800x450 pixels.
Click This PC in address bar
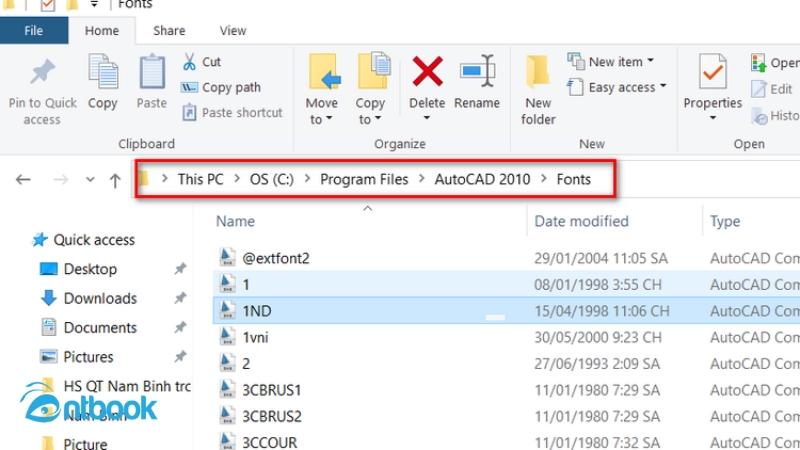(201, 180)
